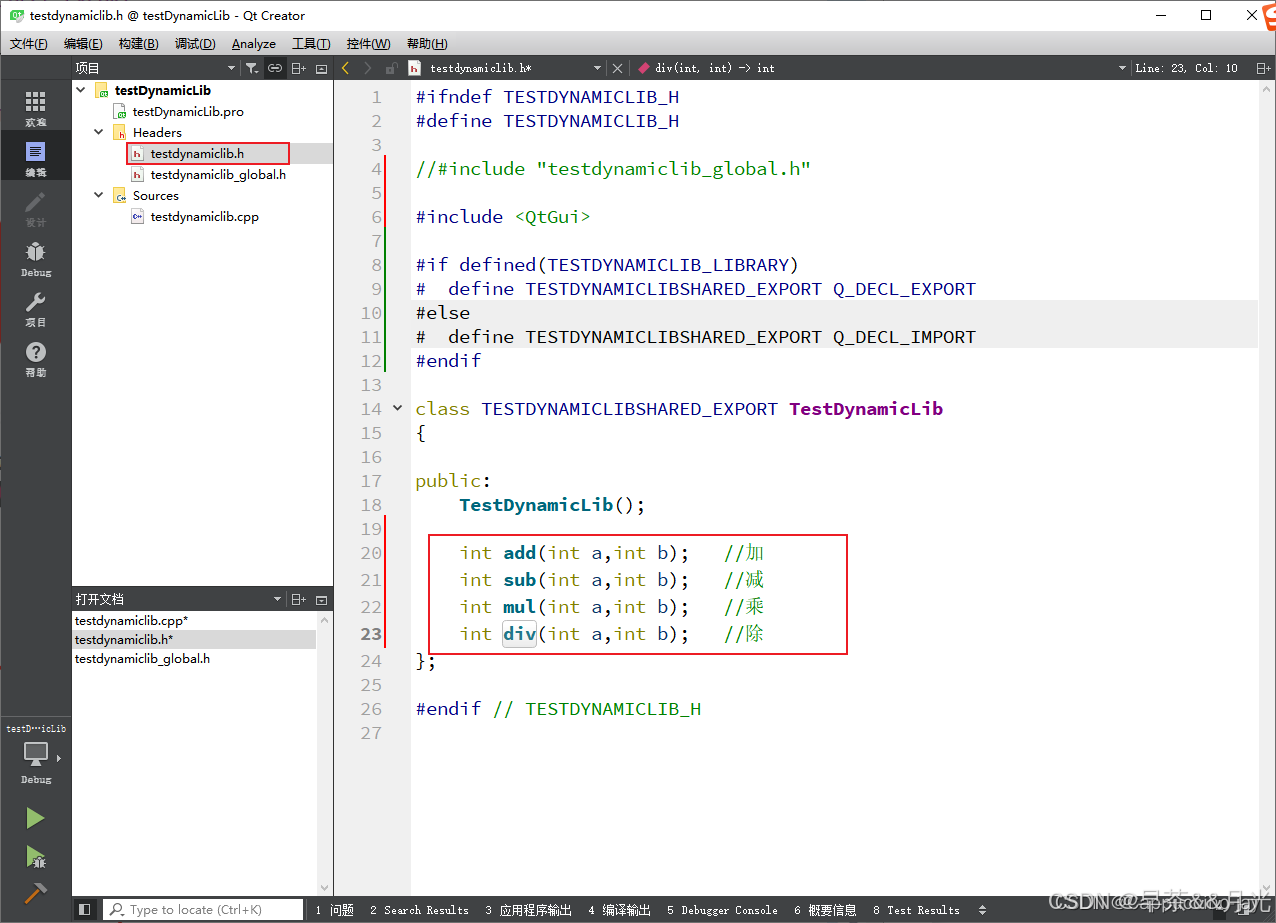Screen dimensions: 1276x923
Task: Open the 1 问题 output pane
Action: 335,910
